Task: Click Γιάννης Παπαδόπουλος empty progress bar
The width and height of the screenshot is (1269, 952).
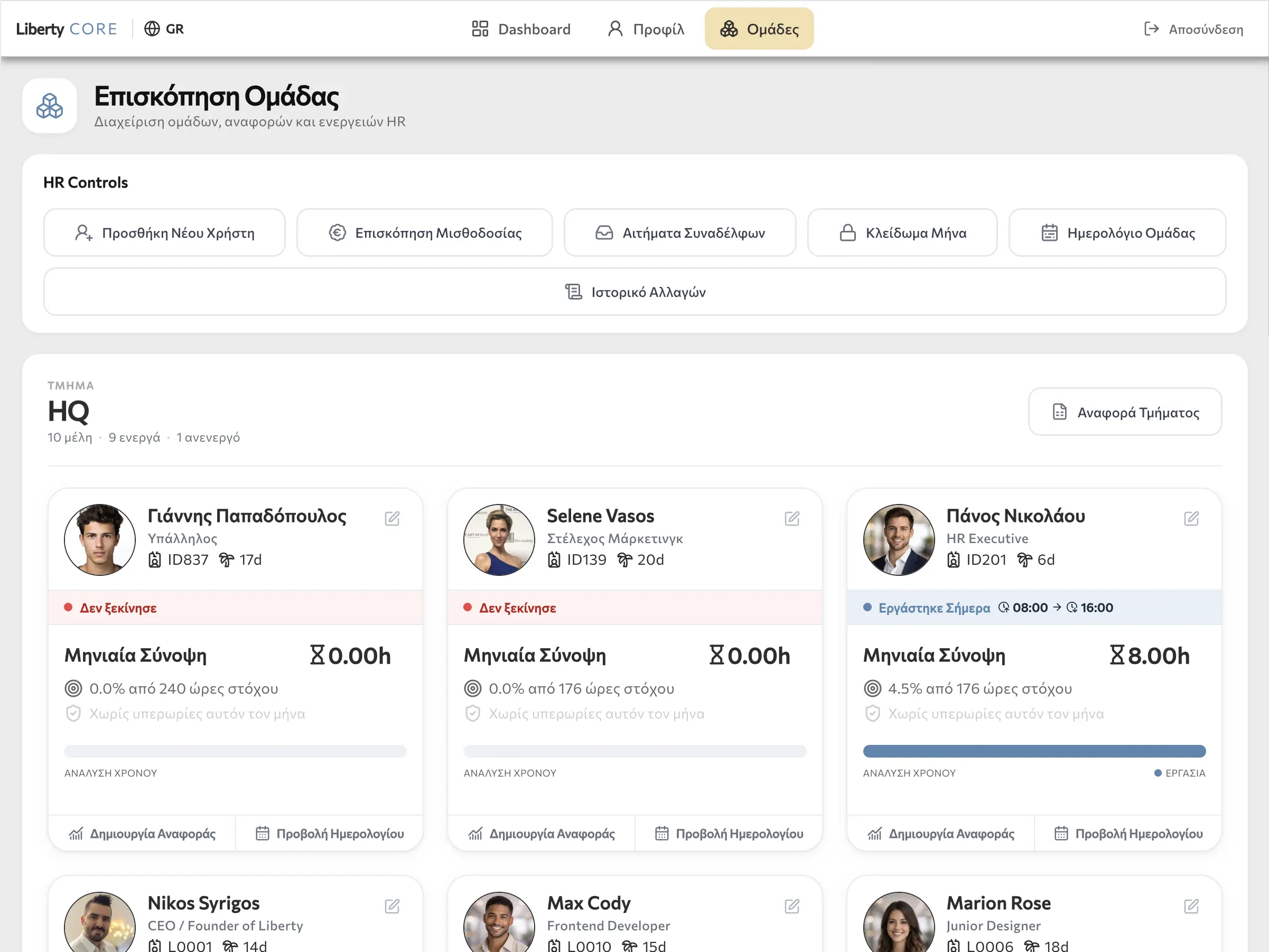Action: click(x=235, y=751)
